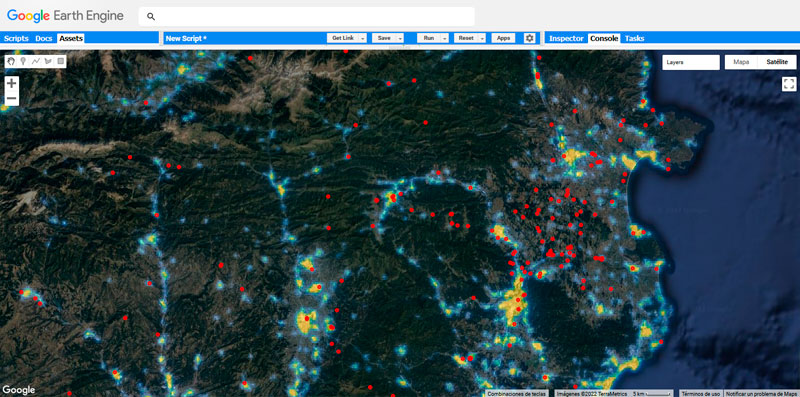The width and height of the screenshot is (800, 397).
Task: Open Combinaciones de teclas link
Action: point(517,393)
